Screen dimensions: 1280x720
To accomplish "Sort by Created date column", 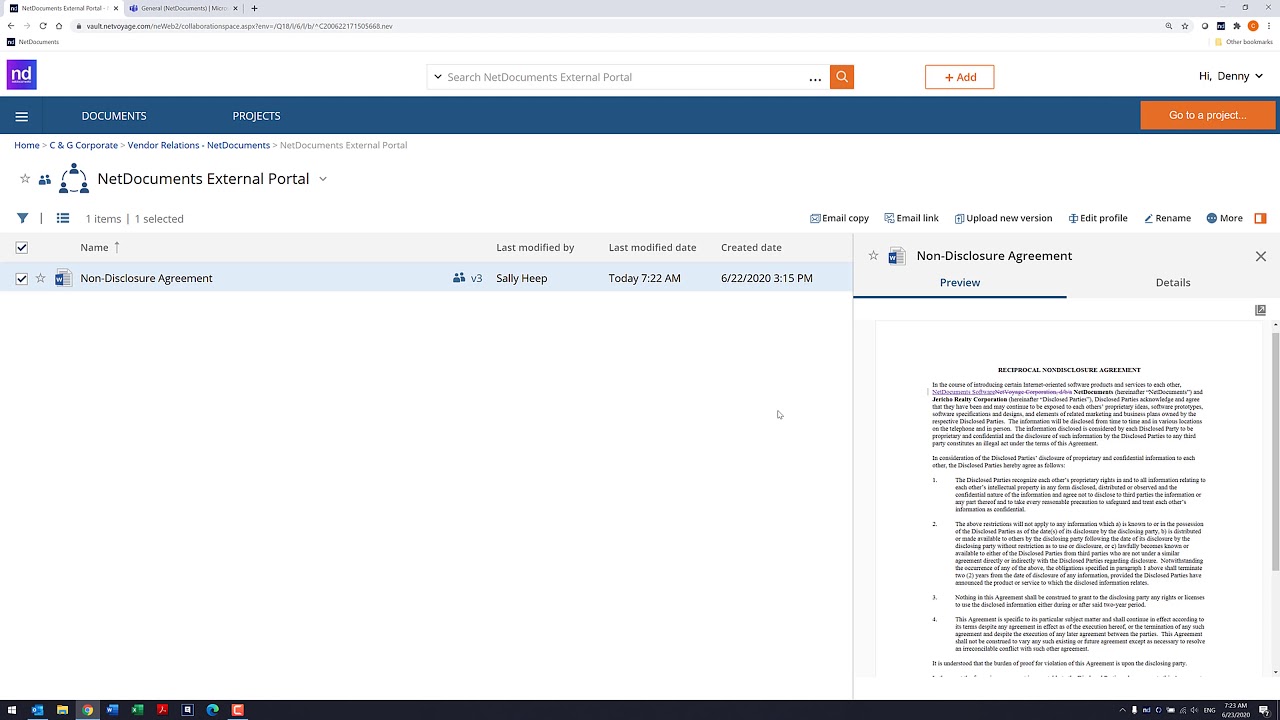I will (x=751, y=247).
